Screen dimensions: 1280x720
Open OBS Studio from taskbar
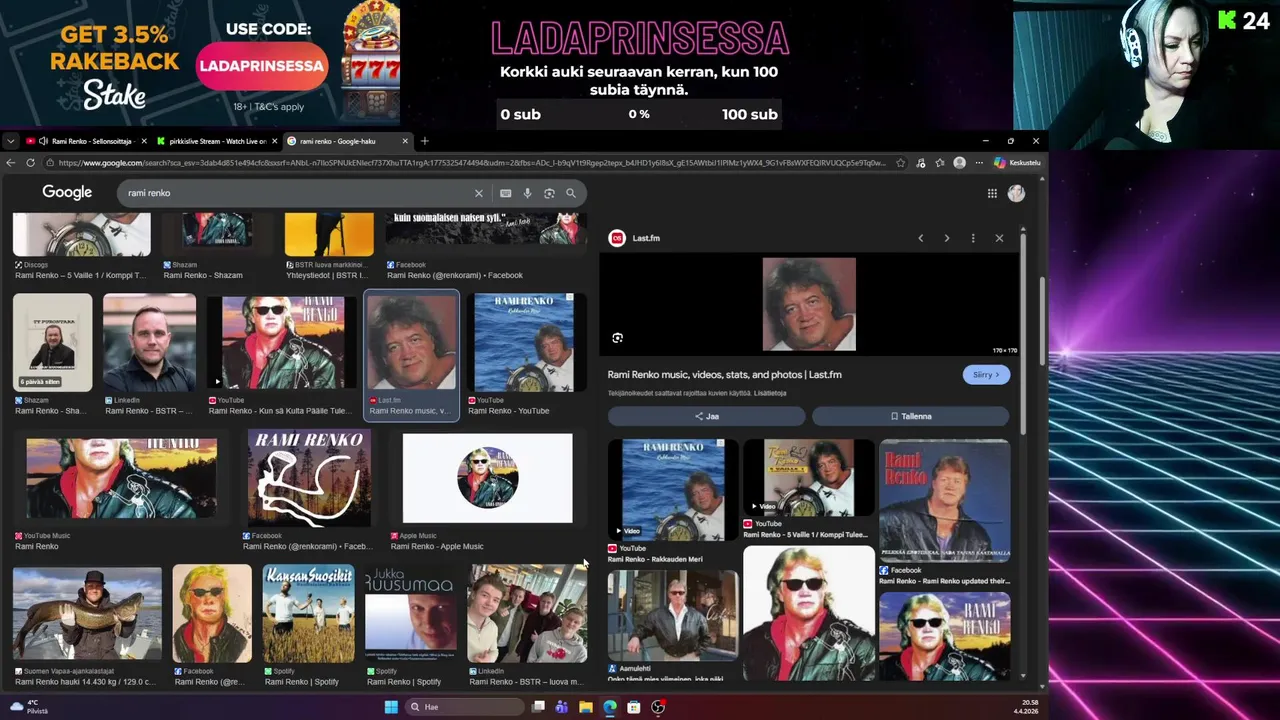(658, 707)
